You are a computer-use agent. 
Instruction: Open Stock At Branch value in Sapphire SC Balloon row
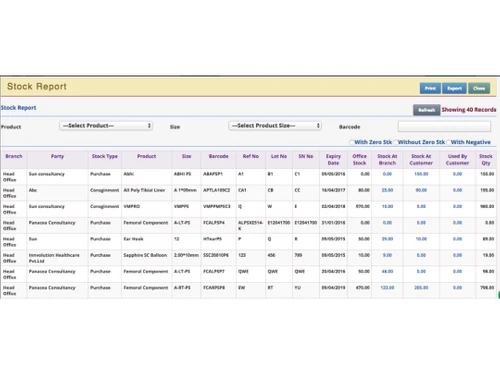pyautogui.click(x=387, y=255)
